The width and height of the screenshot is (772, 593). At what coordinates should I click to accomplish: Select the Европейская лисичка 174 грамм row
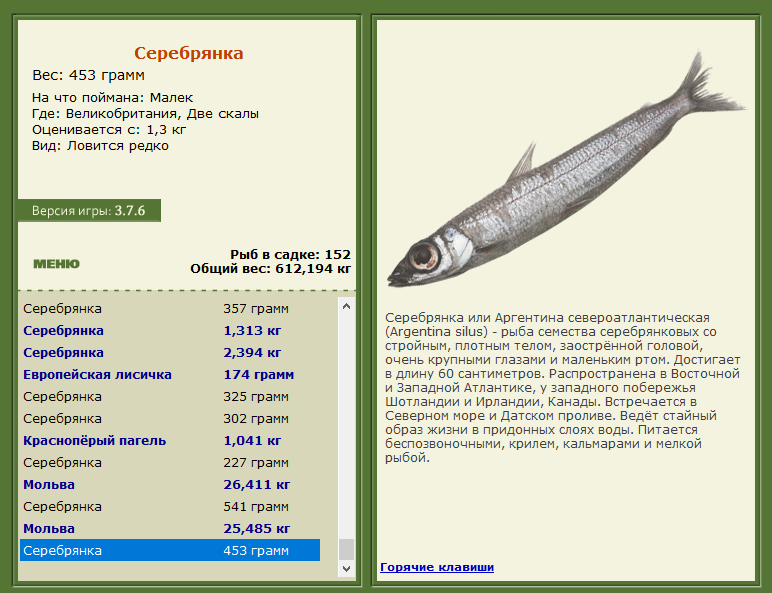click(170, 375)
